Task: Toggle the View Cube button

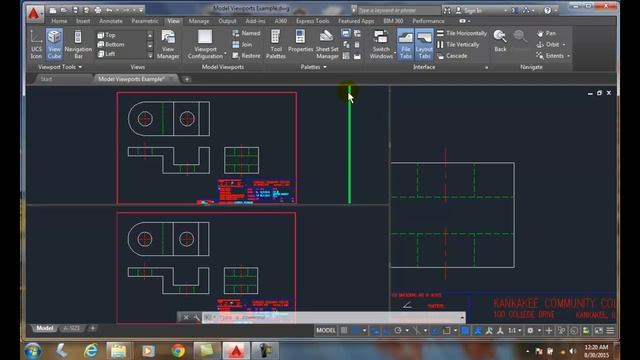Action: click(x=54, y=44)
